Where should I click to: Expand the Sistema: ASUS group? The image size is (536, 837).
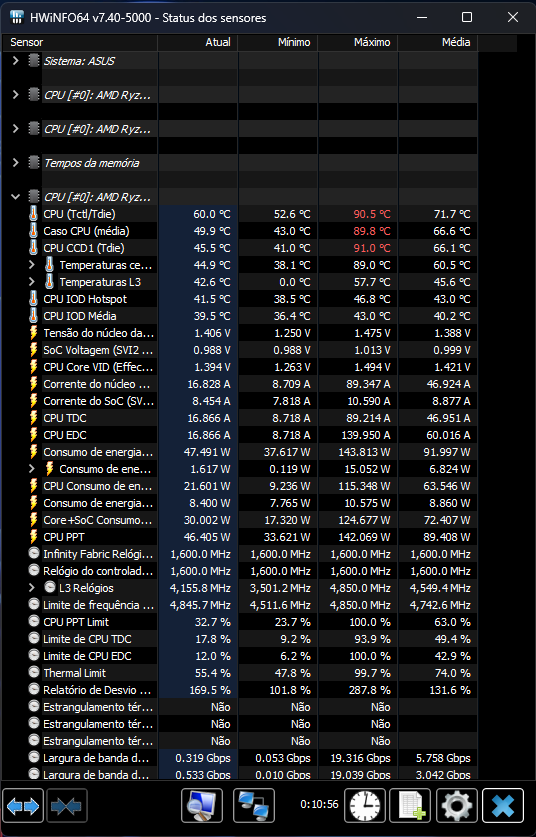tap(15, 61)
